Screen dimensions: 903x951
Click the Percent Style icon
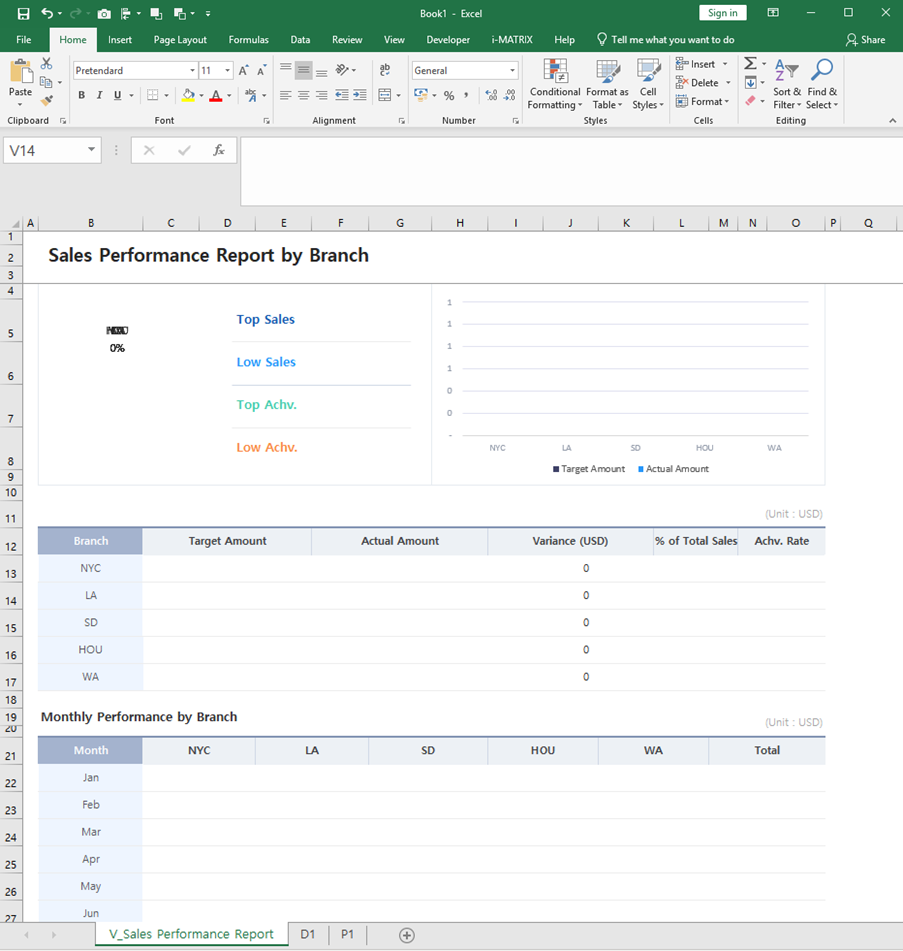tap(449, 96)
